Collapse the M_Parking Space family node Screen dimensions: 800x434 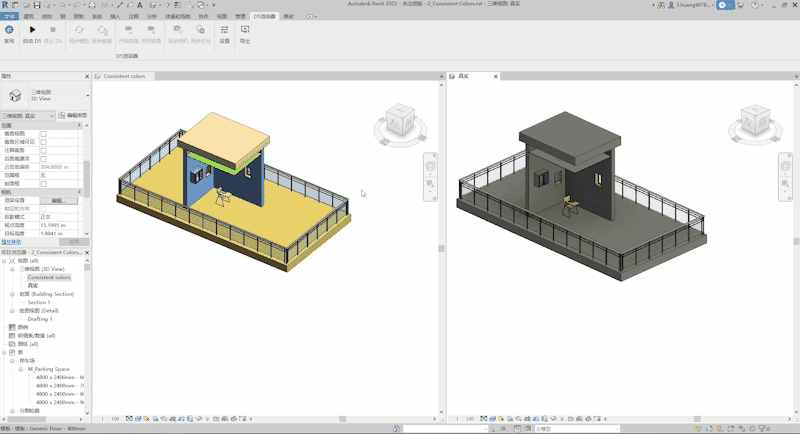pyautogui.click(x=22, y=368)
